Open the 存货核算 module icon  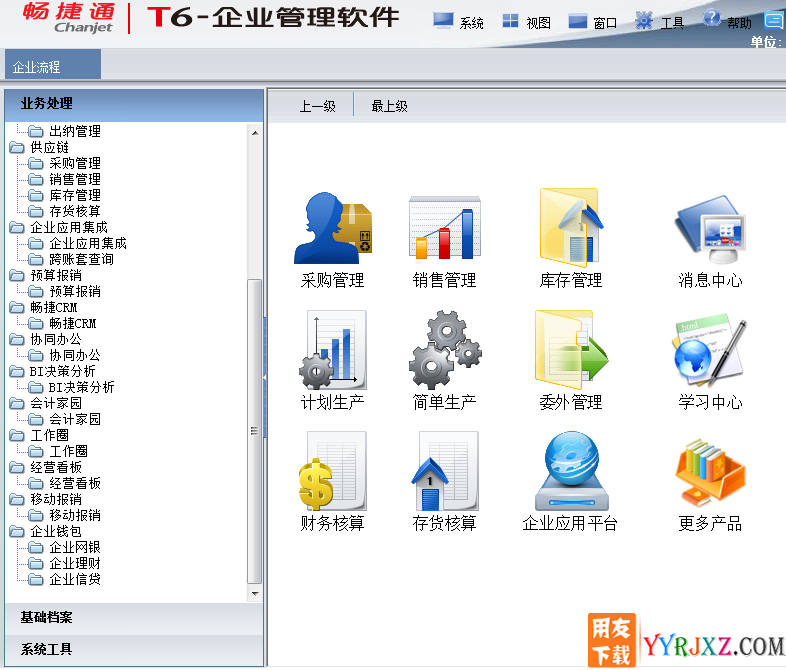click(445, 471)
